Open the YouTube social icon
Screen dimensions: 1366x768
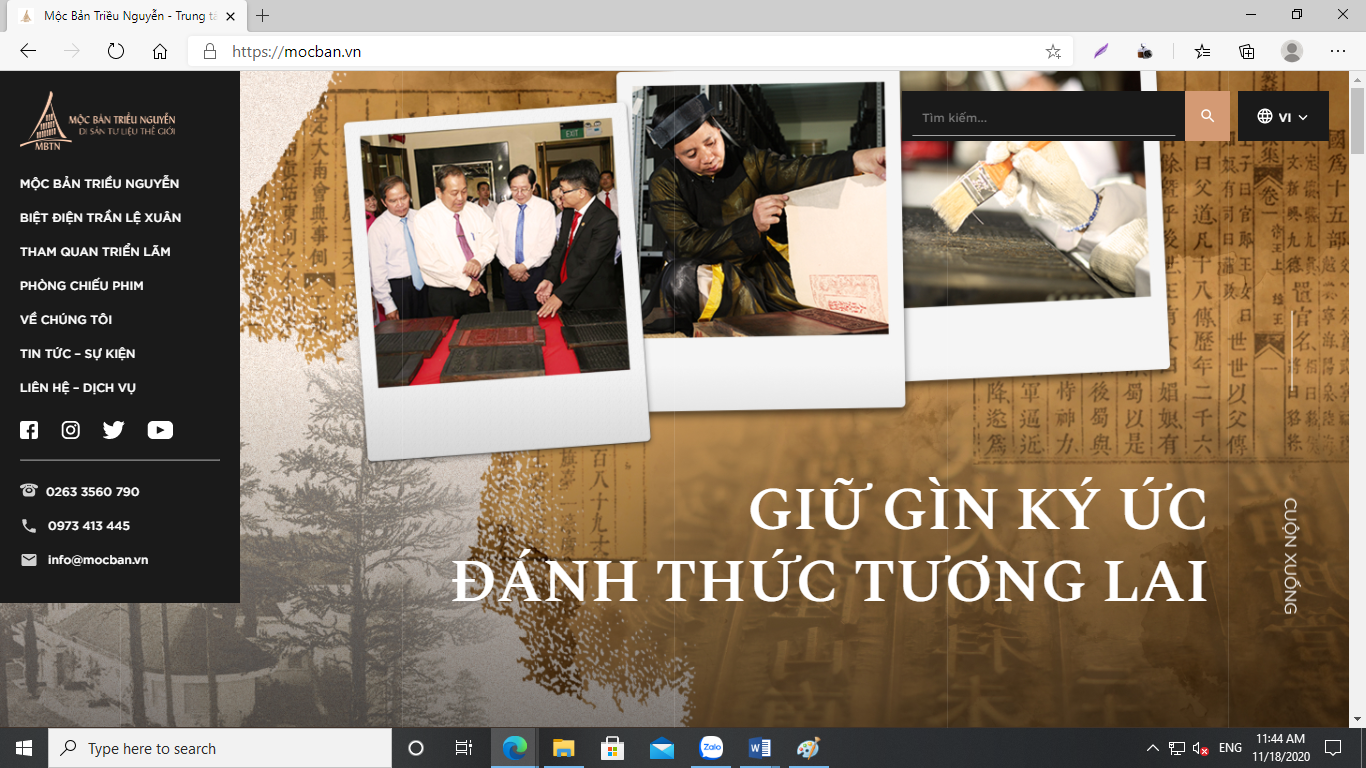[x=160, y=430]
